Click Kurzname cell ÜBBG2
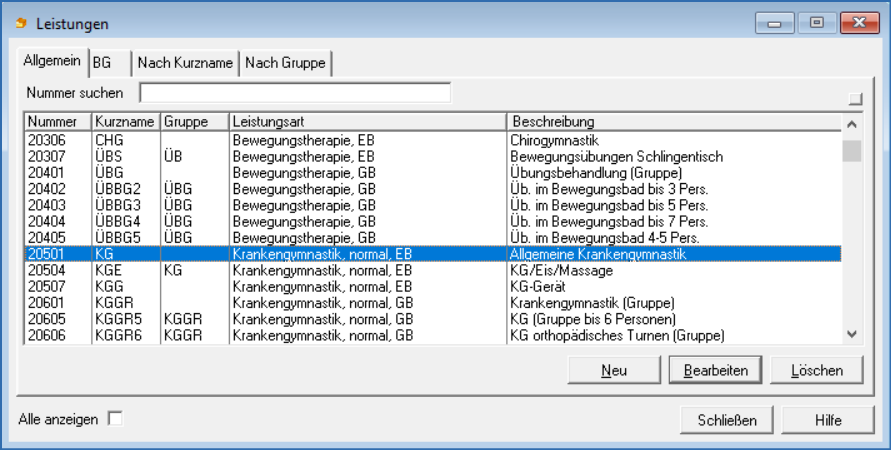891x450 pixels. [118, 189]
